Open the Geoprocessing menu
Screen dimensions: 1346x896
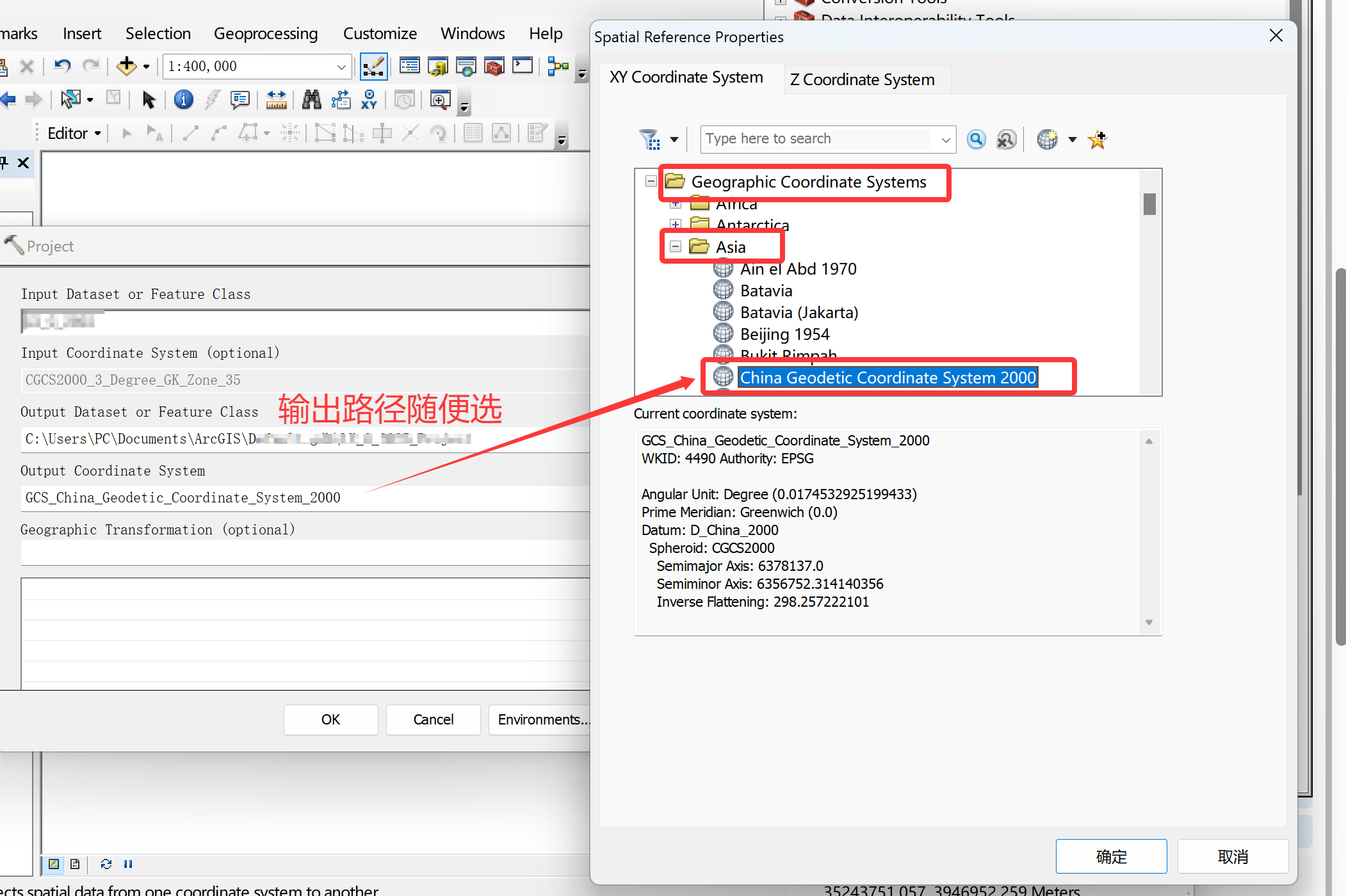pos(265,33)
